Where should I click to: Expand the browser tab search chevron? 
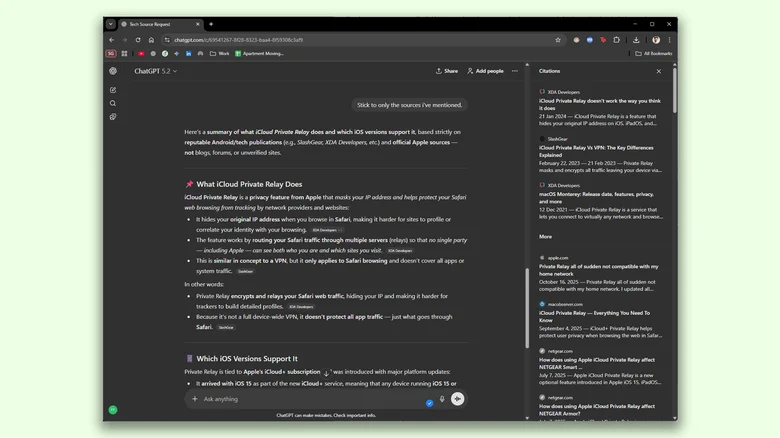tap(110, 24)
